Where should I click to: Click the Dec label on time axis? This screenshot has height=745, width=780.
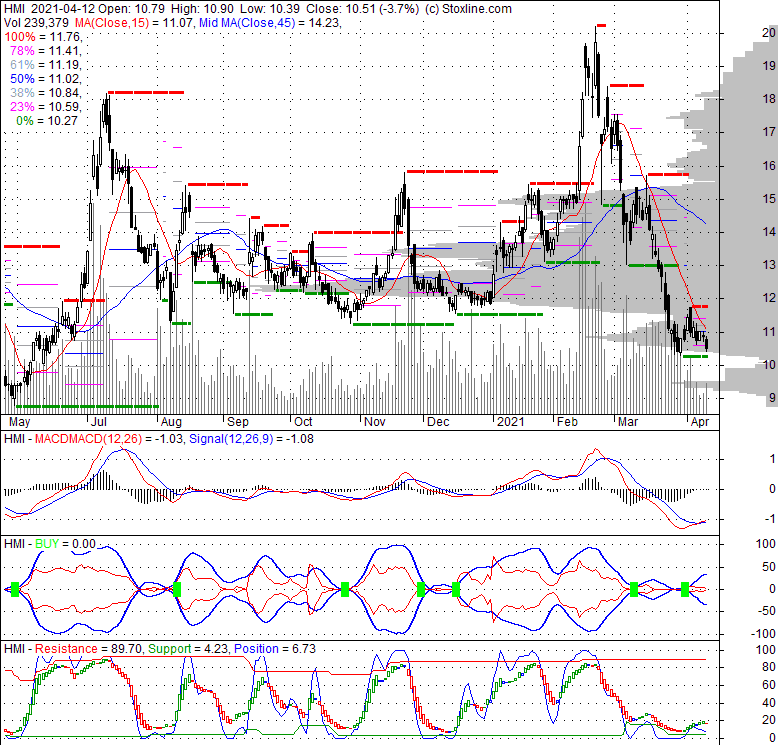coord(438,422)
